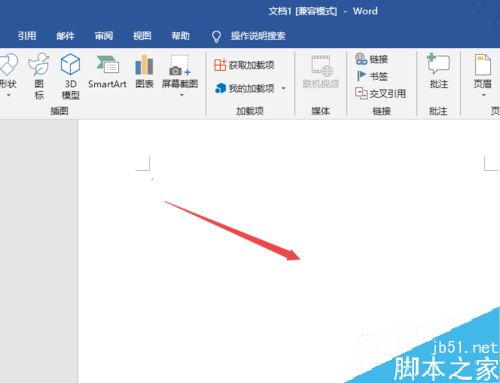Click 获取加载项 button

tap(244, 65)
